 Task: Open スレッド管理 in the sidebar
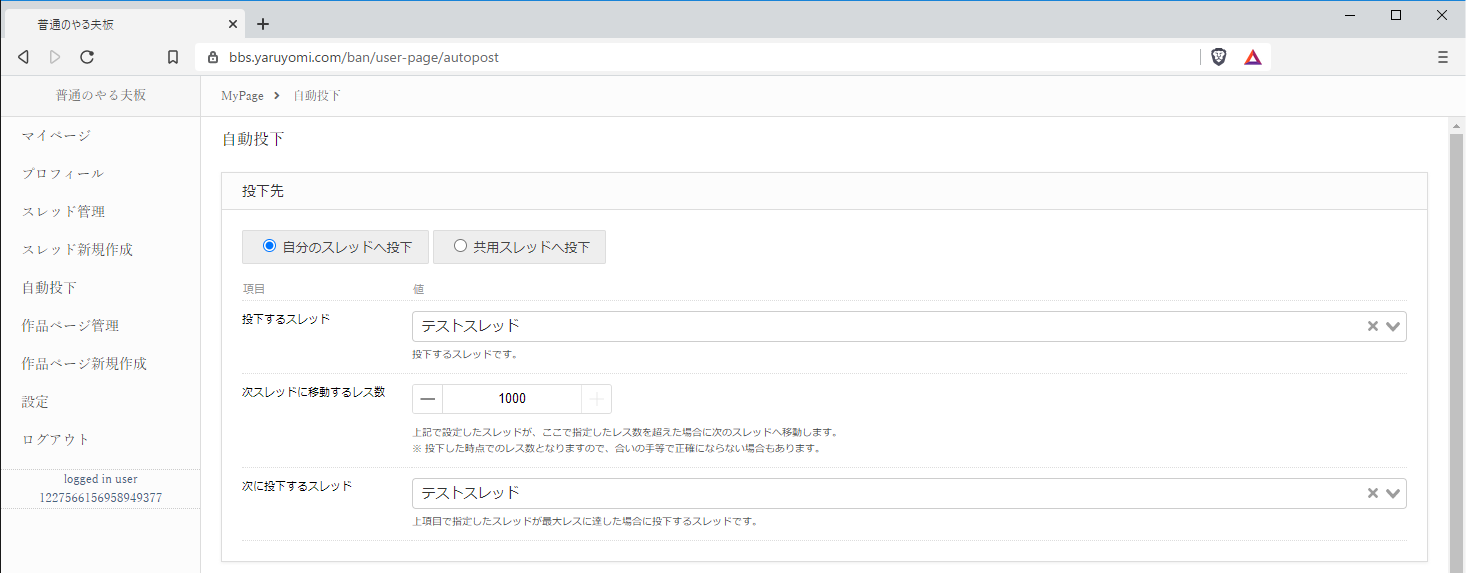click(64, 212)
